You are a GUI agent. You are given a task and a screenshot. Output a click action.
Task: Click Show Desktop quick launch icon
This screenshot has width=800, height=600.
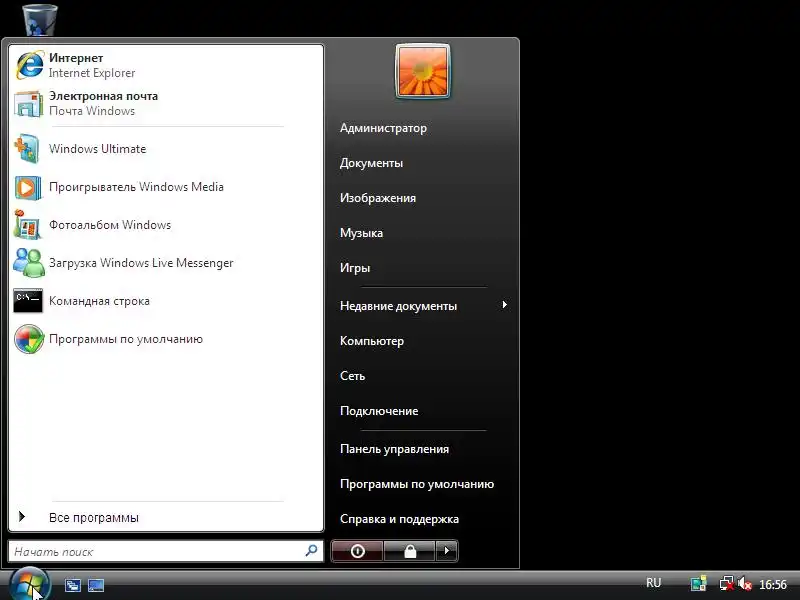click(x=95, y=585)
